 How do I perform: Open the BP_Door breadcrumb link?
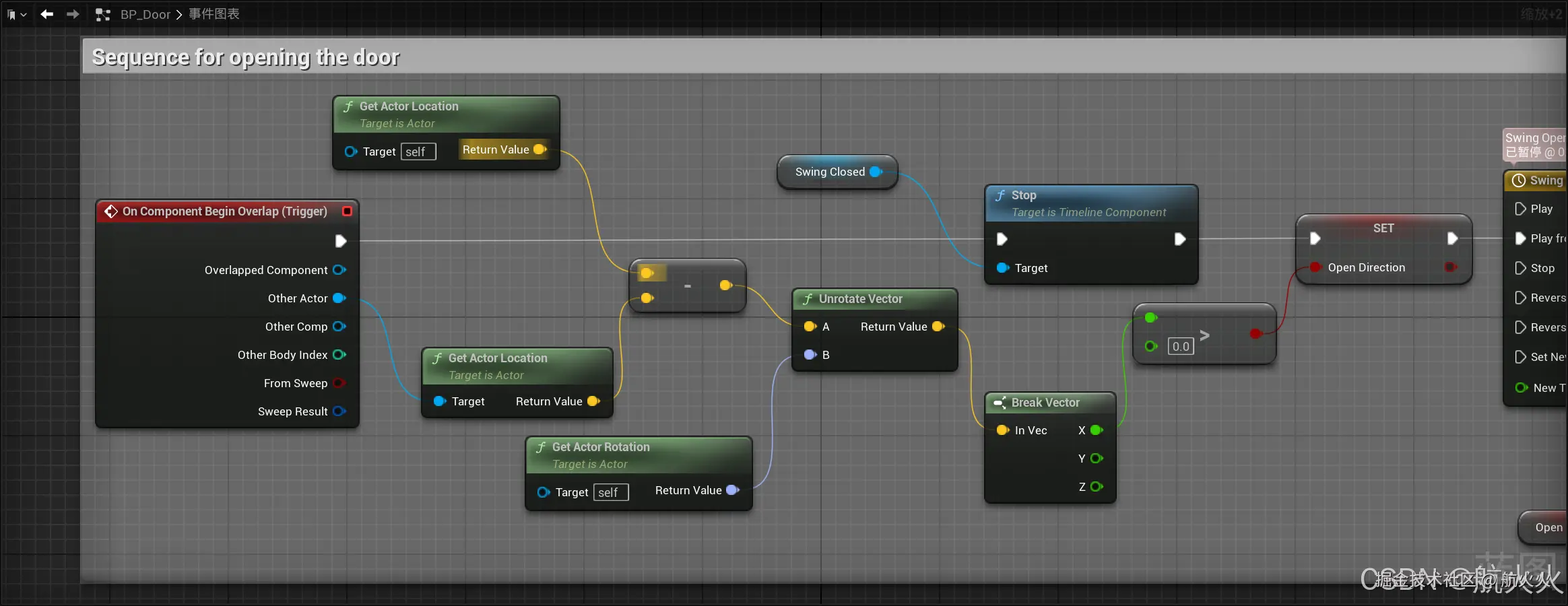(145, 14)
